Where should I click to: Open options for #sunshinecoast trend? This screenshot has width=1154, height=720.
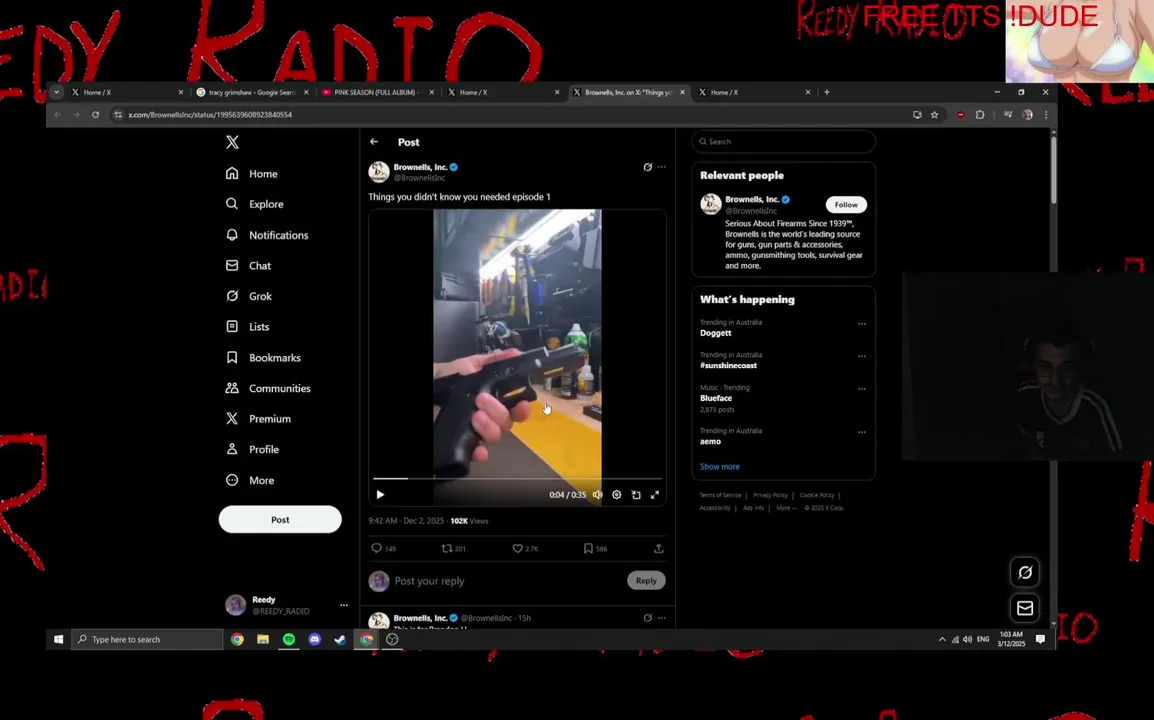[x=862, y=356]
